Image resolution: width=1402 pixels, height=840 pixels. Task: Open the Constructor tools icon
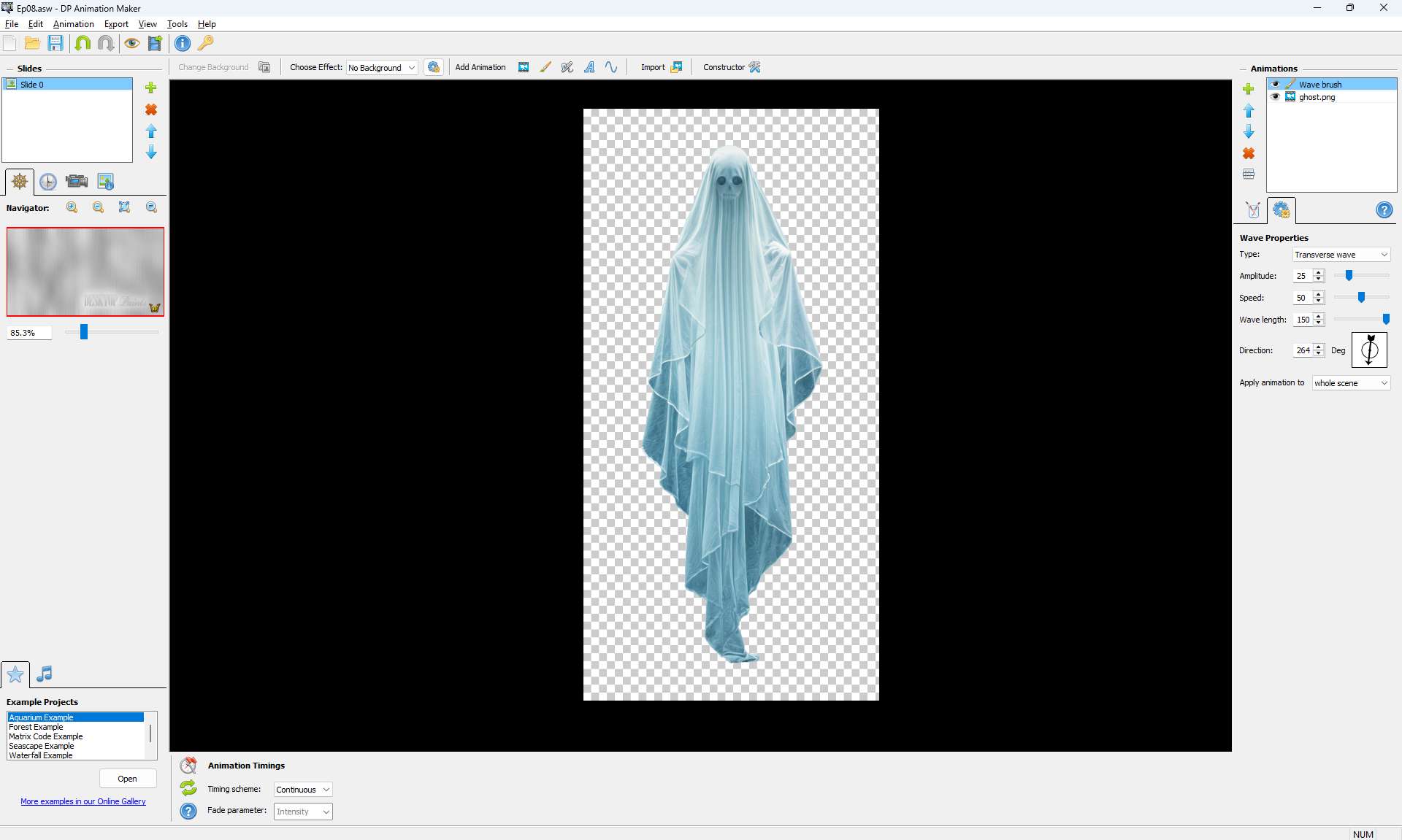(x=755, y=67)
